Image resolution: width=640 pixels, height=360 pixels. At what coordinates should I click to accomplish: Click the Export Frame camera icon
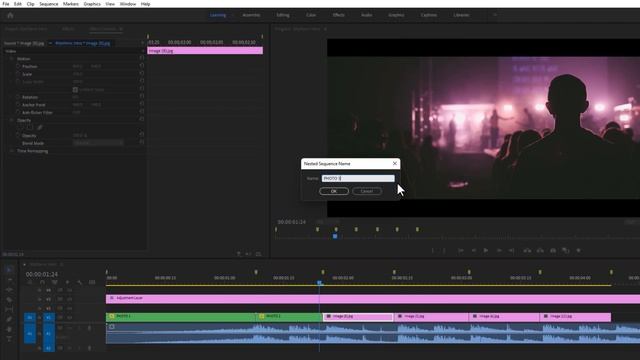(x=553, y=251)
